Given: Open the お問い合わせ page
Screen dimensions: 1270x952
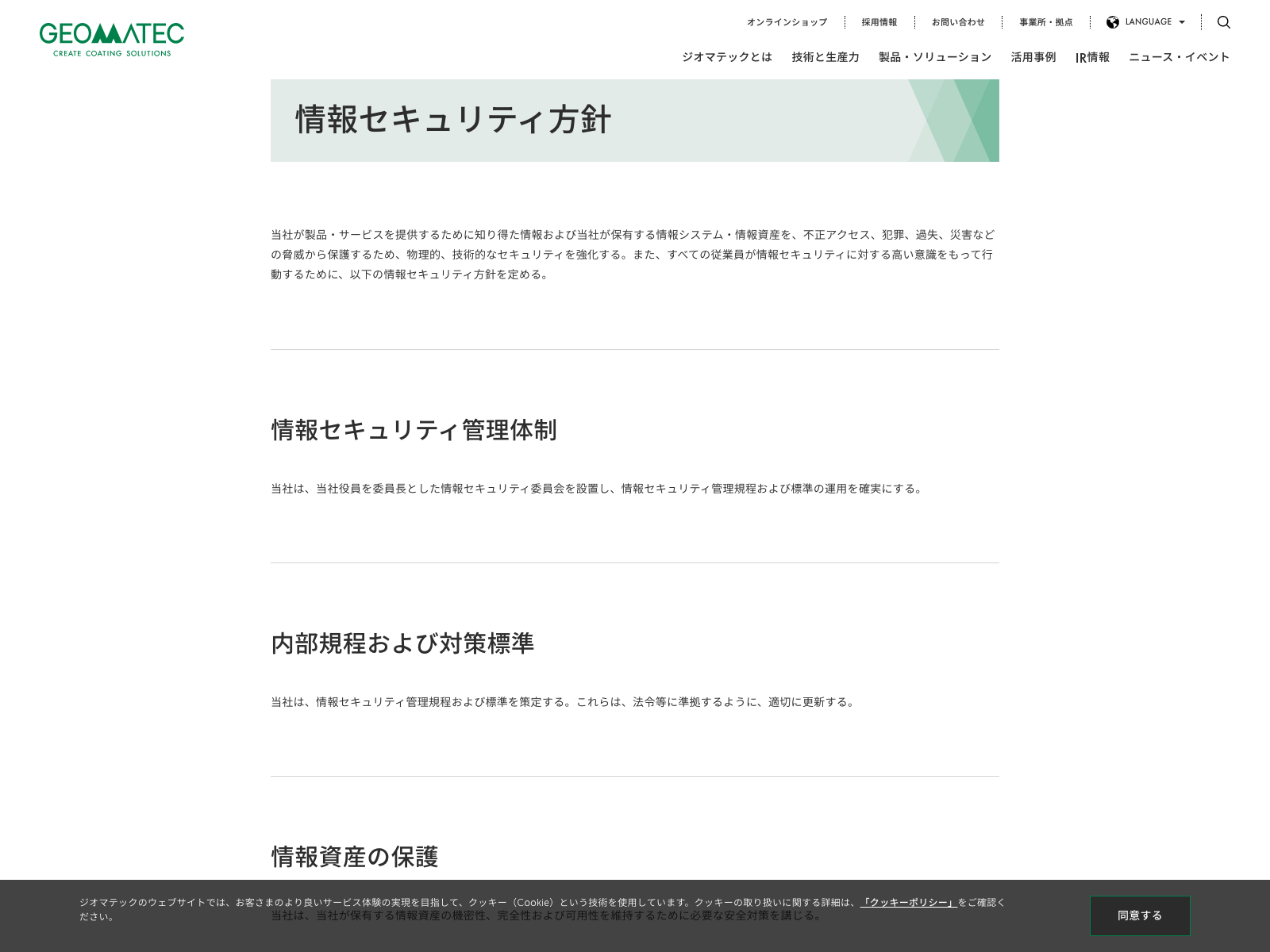Looking at the screenshot, I should pyautogui.click(x=957, y=22).
